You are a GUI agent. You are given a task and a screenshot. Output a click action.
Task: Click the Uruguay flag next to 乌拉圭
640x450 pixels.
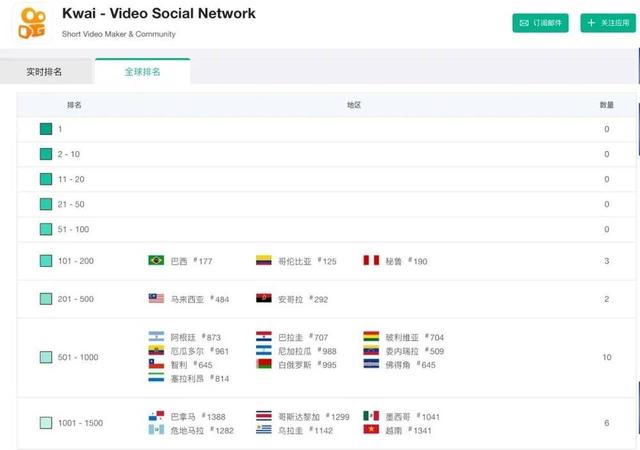point(264,430)
